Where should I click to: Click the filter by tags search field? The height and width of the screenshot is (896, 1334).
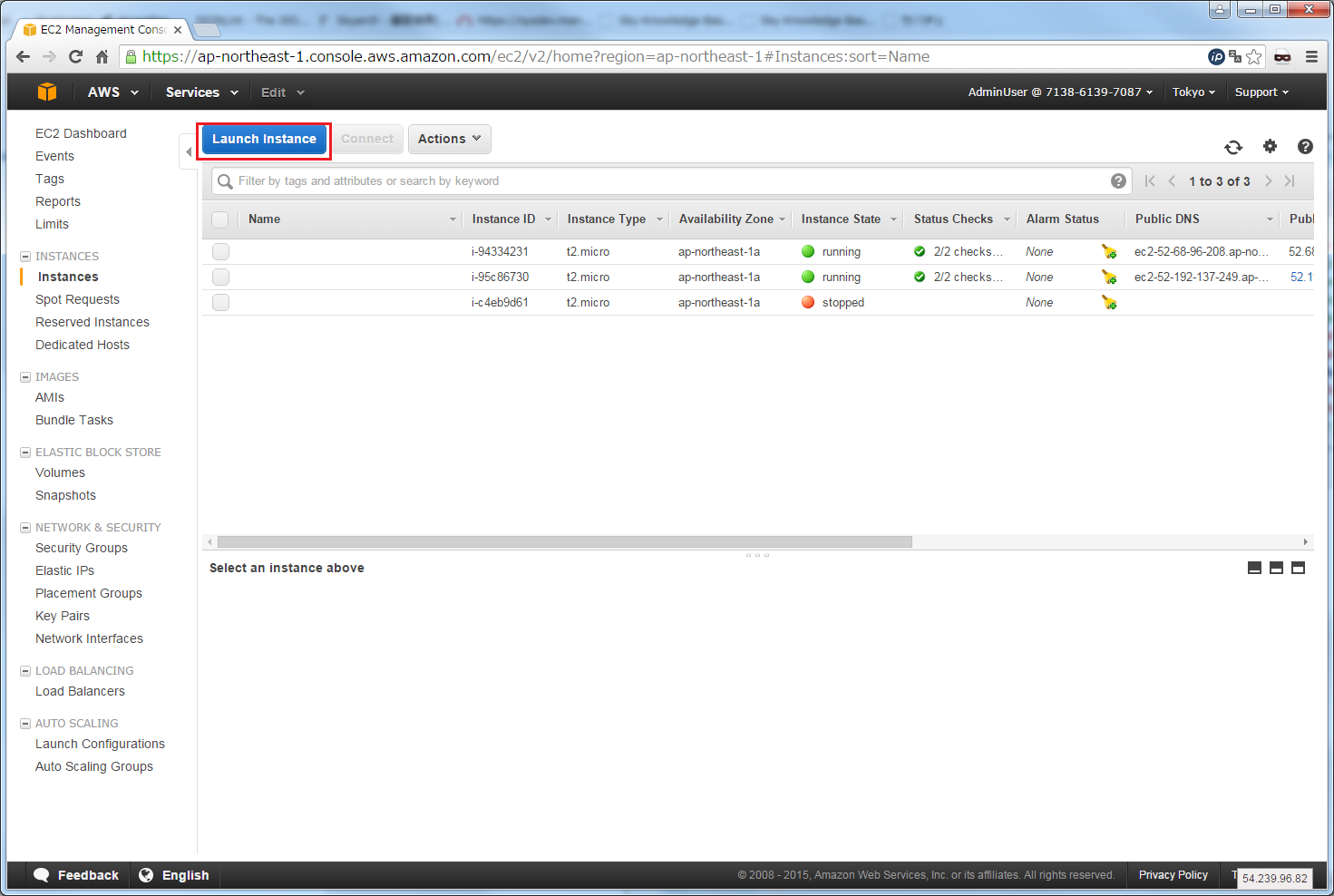click(671, 181)
